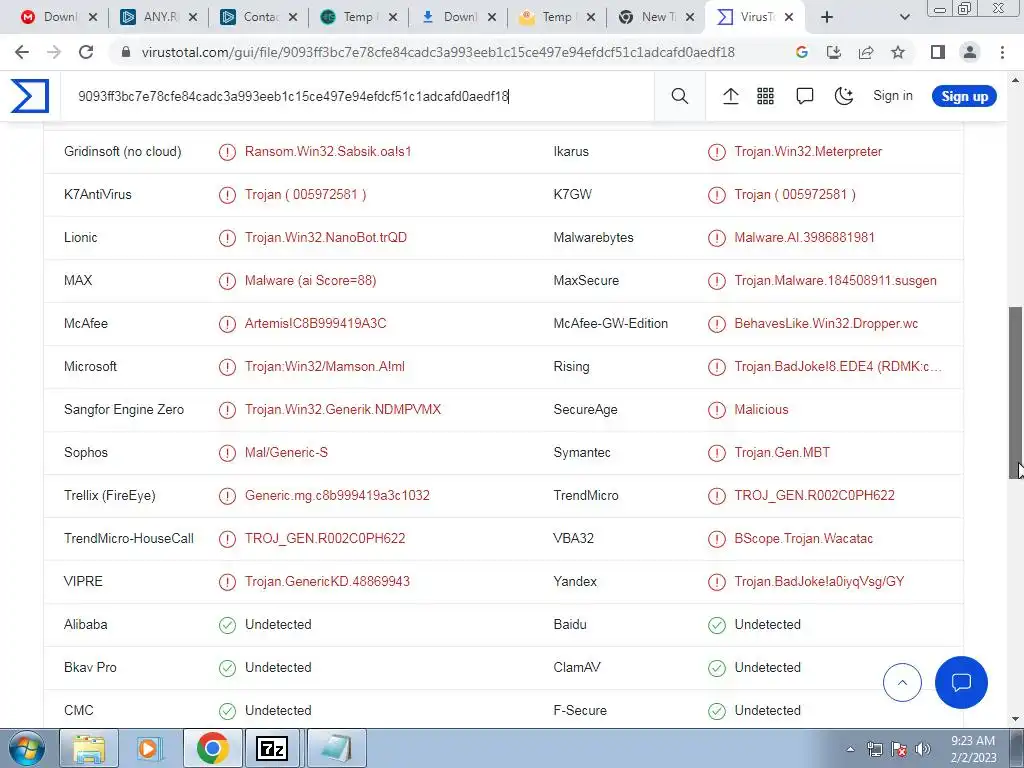The height and width of the screenshot is (768, 1024).
Task: Click BehavesLike.Win32.Dropper.wc text
Action: coord(826,324)
